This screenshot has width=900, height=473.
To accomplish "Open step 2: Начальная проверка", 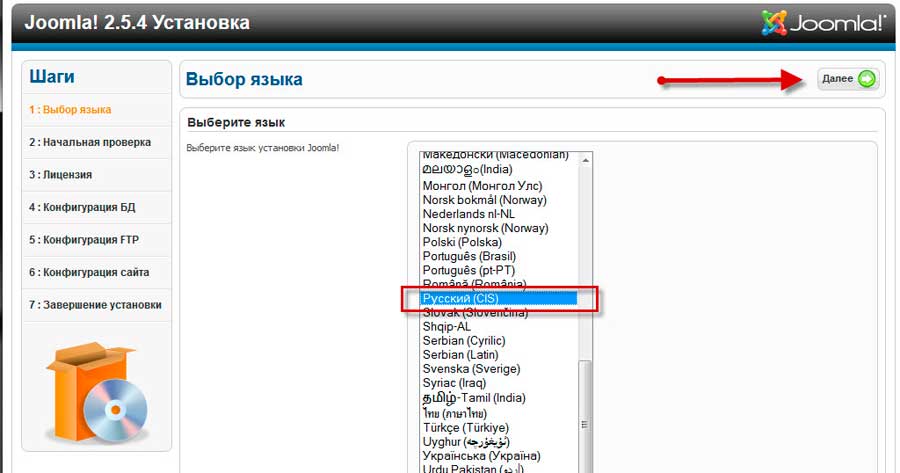I will click(90, 142).
